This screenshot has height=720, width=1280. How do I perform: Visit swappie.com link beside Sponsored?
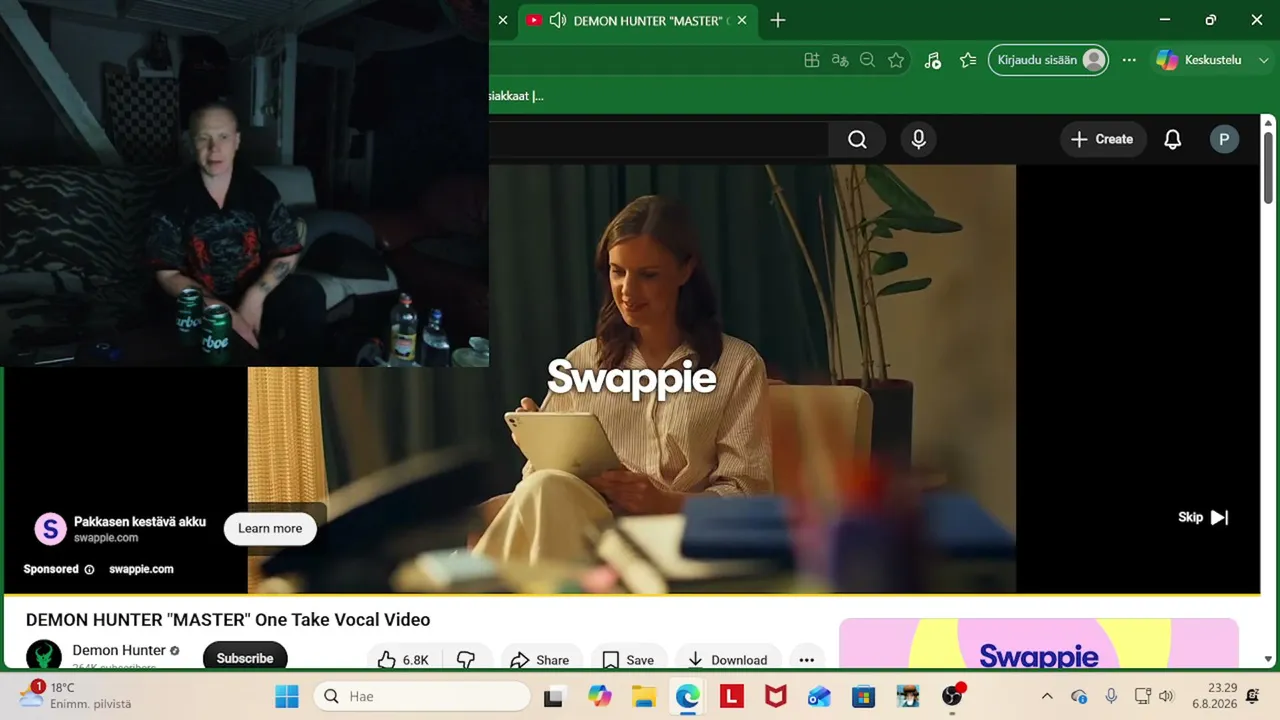141,569
